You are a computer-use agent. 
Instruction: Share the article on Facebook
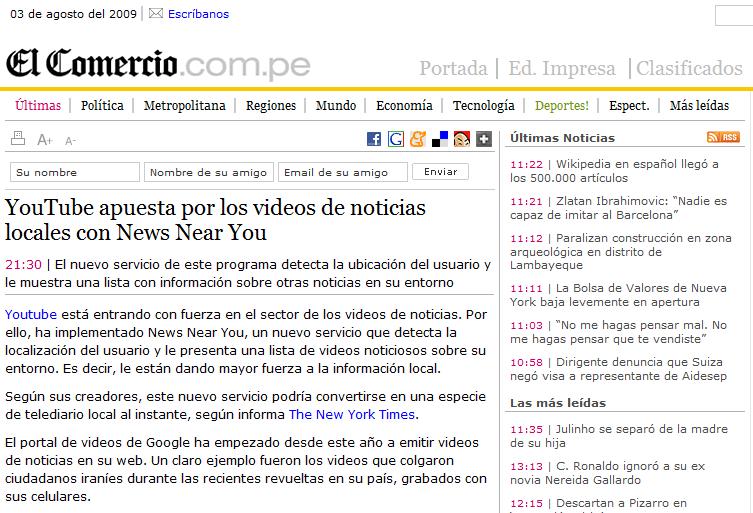click(374, 139)
